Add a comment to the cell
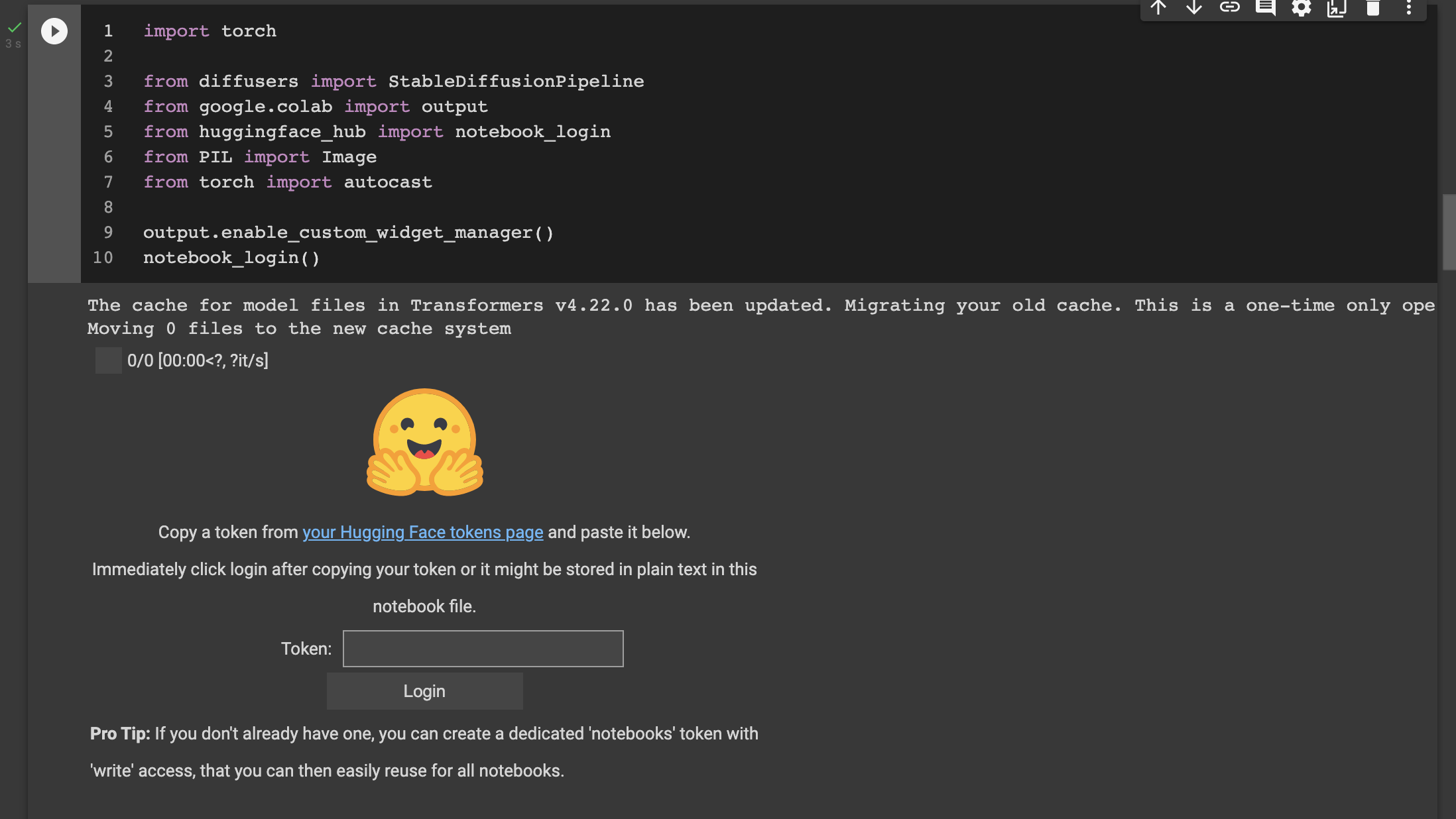 [x=1266, y=8]
